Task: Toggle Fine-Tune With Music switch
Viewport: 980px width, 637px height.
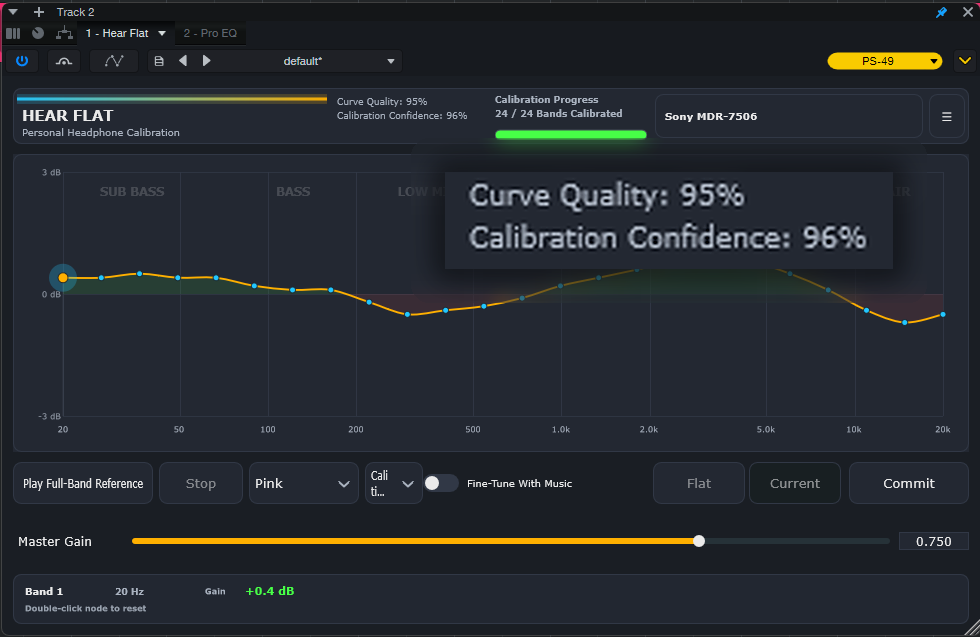Action: [x=441, y=483]
